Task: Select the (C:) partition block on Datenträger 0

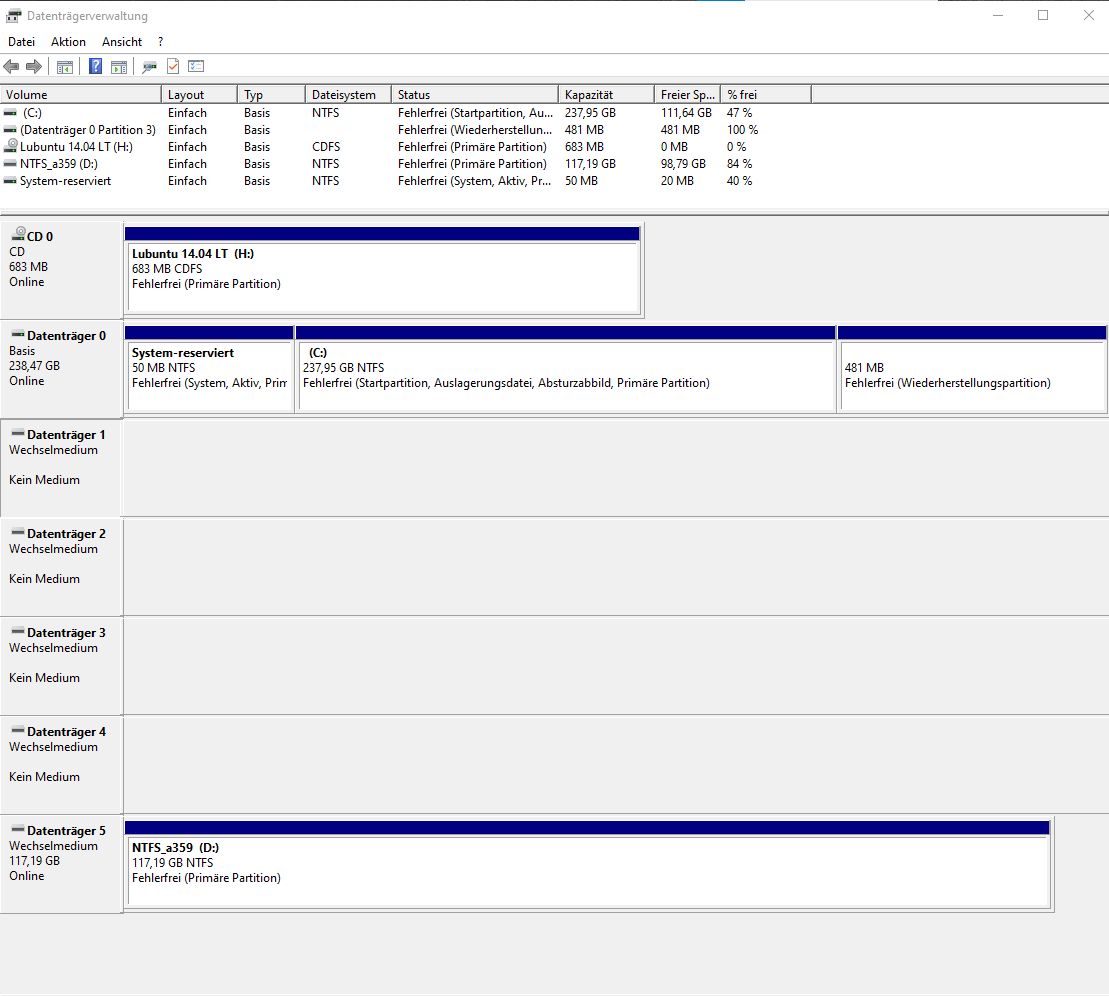Action: [565, 375]
